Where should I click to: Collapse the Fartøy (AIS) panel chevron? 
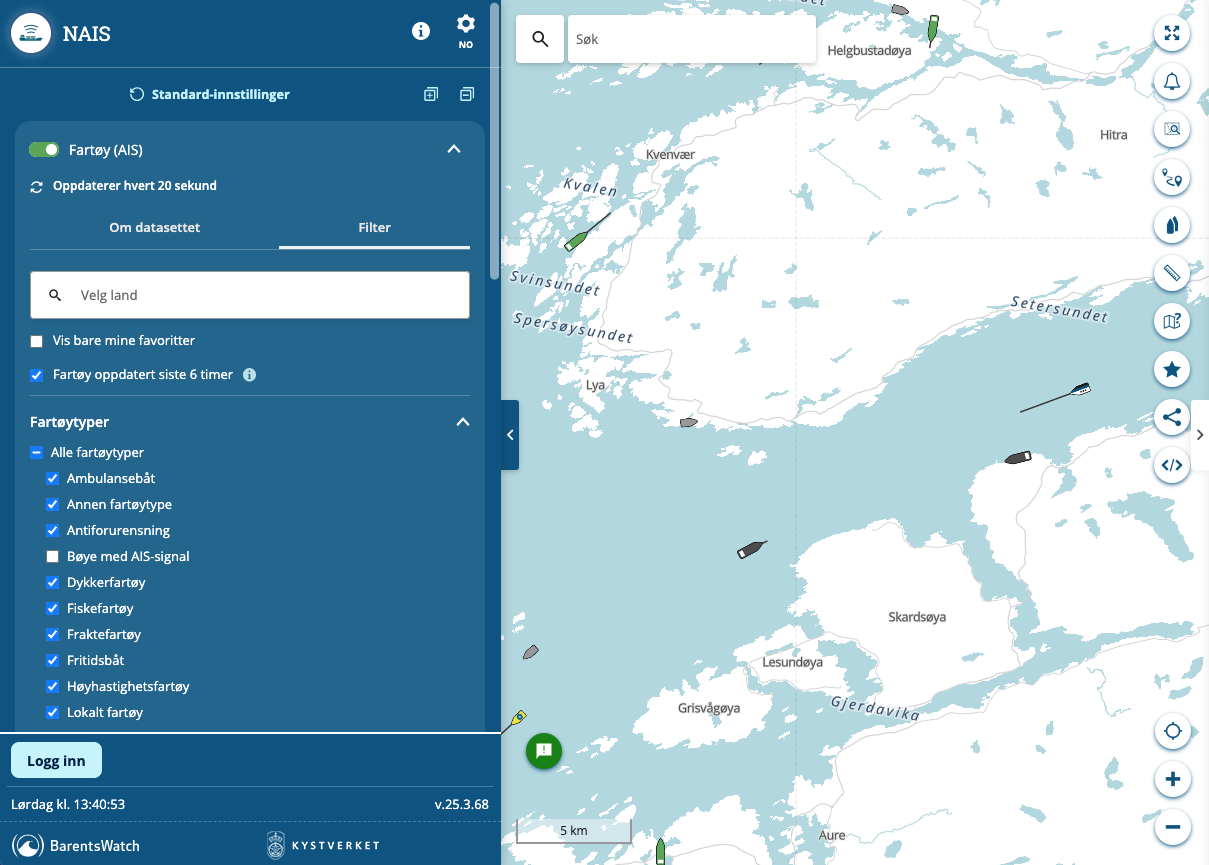(453, 150)
